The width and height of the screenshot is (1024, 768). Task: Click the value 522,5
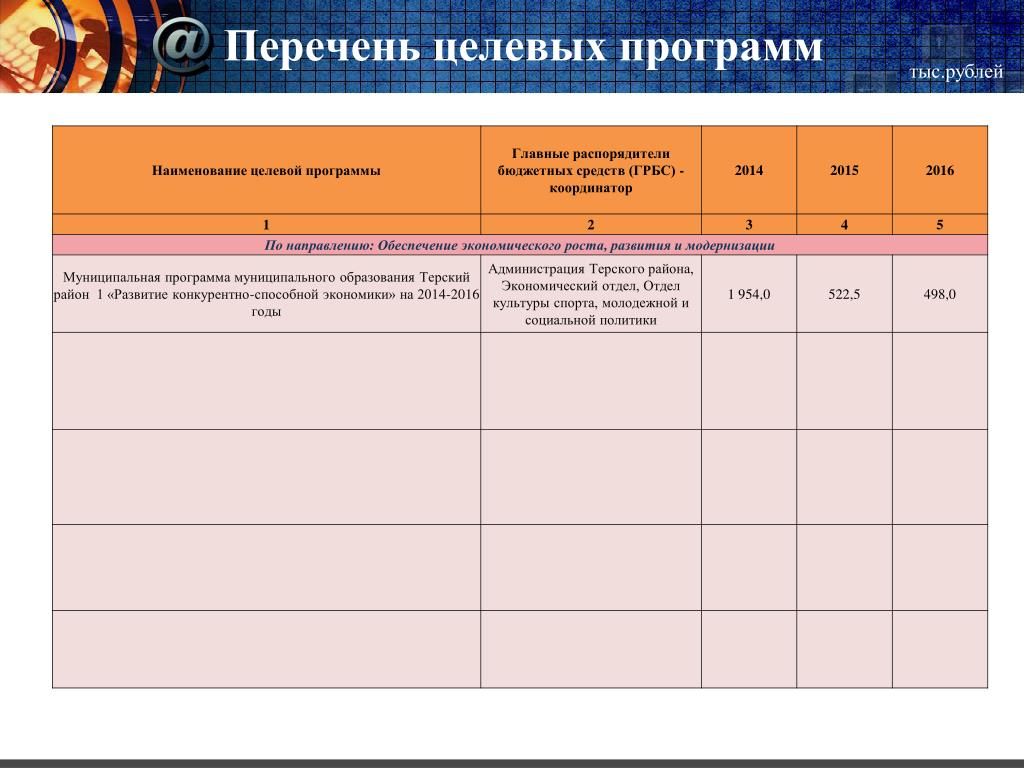(x=844, y=294)
